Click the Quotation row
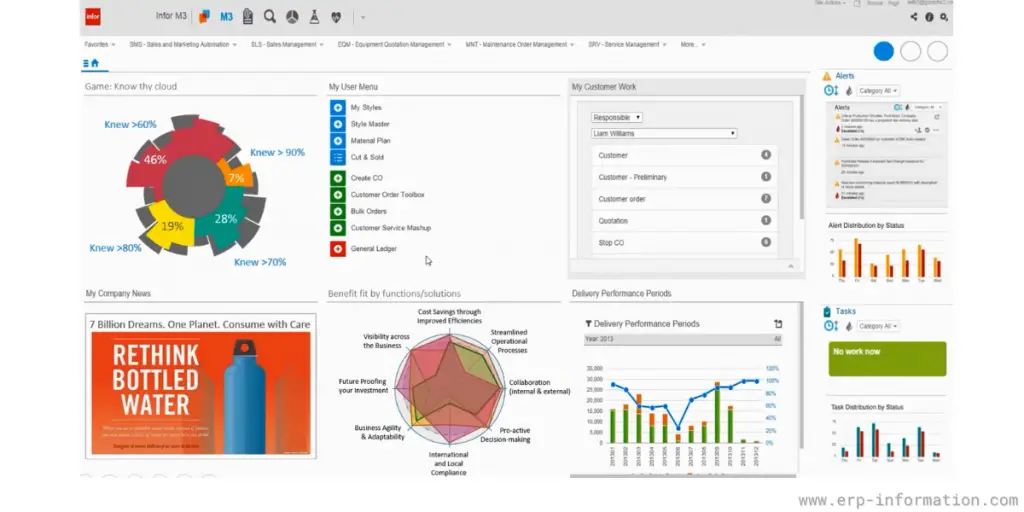1024x512 pixels. [x=684, y=221]
